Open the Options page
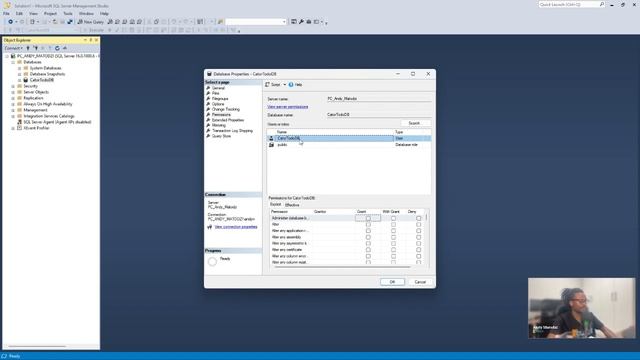Viewport: 640px width, 360px height. click(218, 104)
